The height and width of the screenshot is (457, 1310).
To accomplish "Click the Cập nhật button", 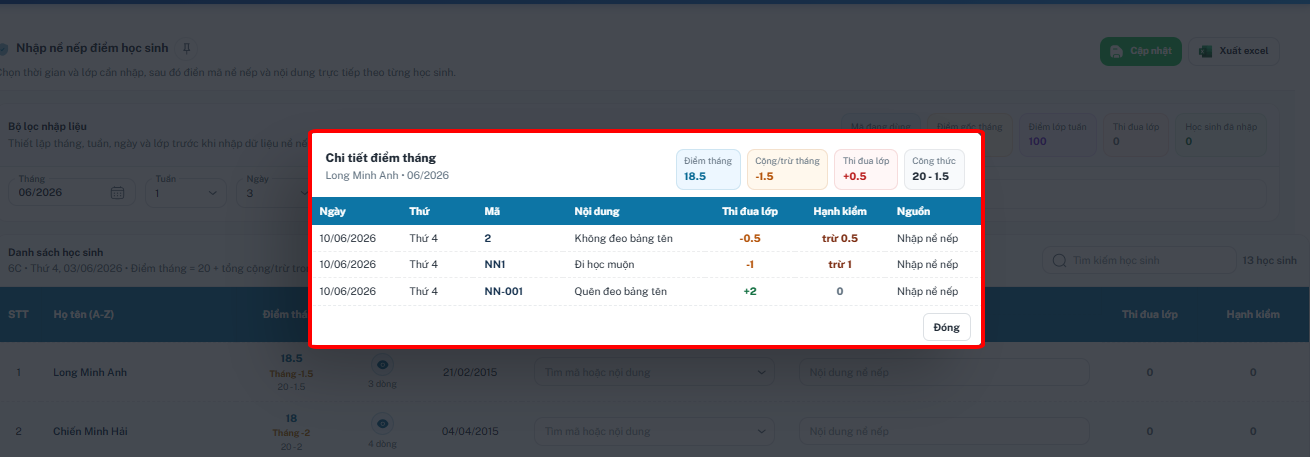I will (1141, 51).
